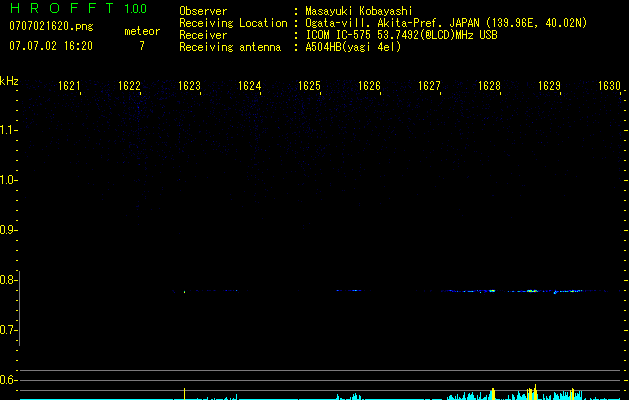Image resolution: width=629 pixels, height=400 pixels.
Task: Click the 0.6 kHz frequency tick label
Action: (8, 380)
